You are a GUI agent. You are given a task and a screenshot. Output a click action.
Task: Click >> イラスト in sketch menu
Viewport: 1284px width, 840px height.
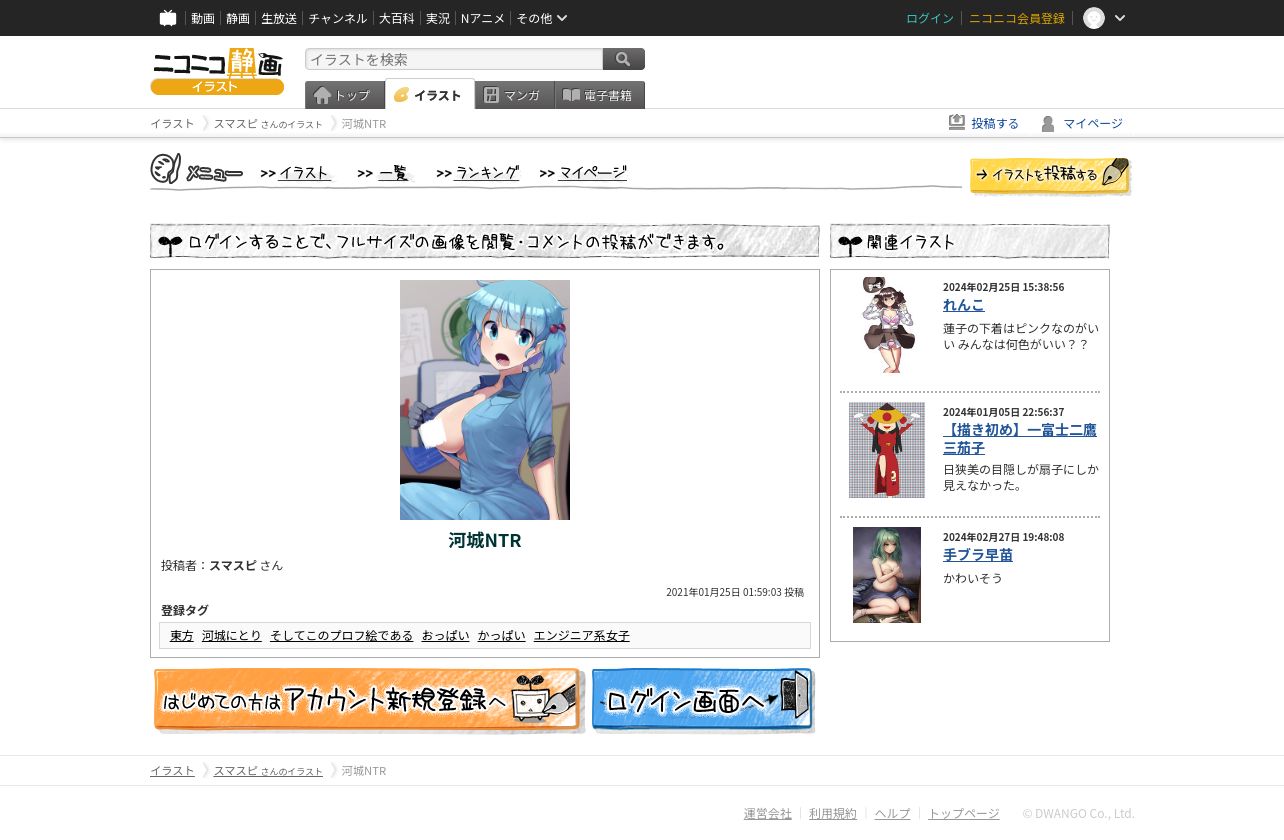pyautogui.click(x=295, y=173)
